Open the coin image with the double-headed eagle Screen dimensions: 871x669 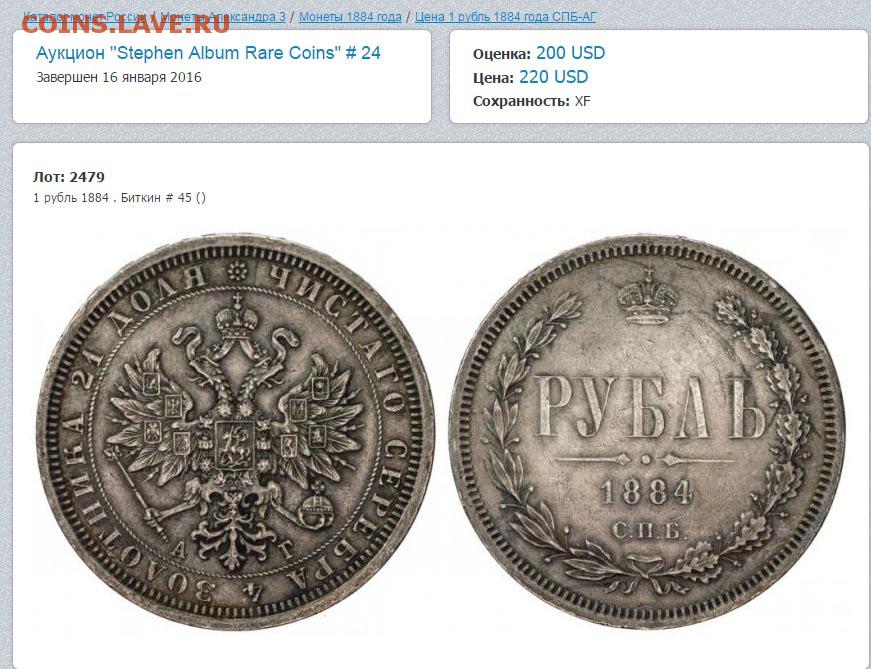[x=235, y=432]
